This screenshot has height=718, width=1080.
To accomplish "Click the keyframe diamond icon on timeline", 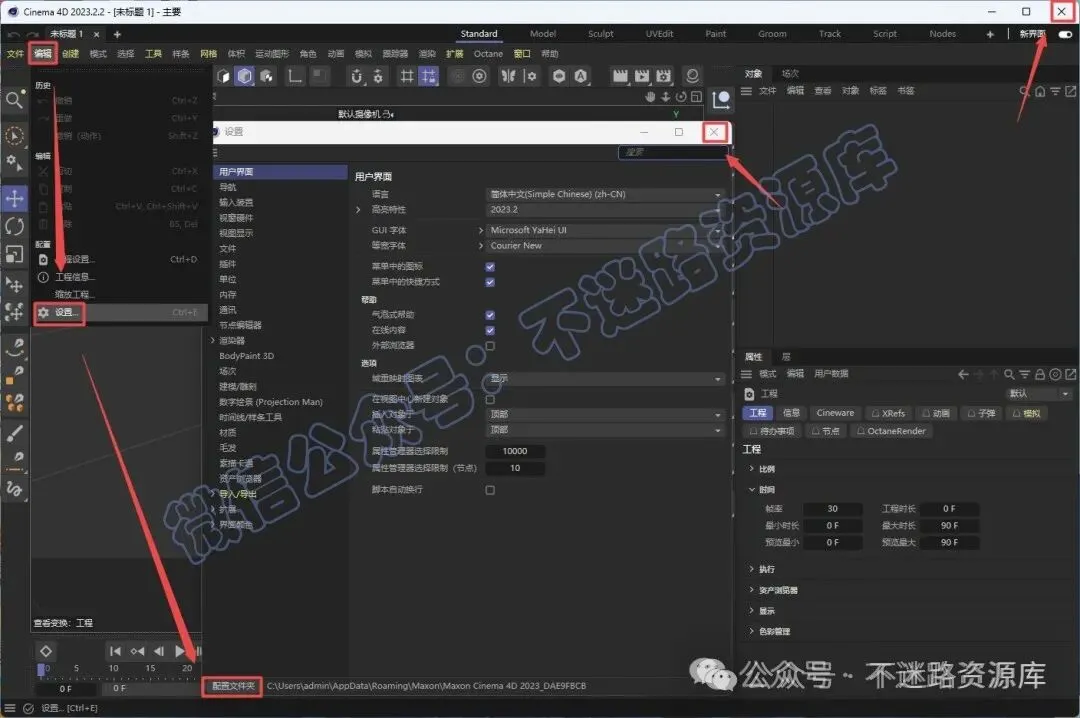I will (x=45, y=651).
